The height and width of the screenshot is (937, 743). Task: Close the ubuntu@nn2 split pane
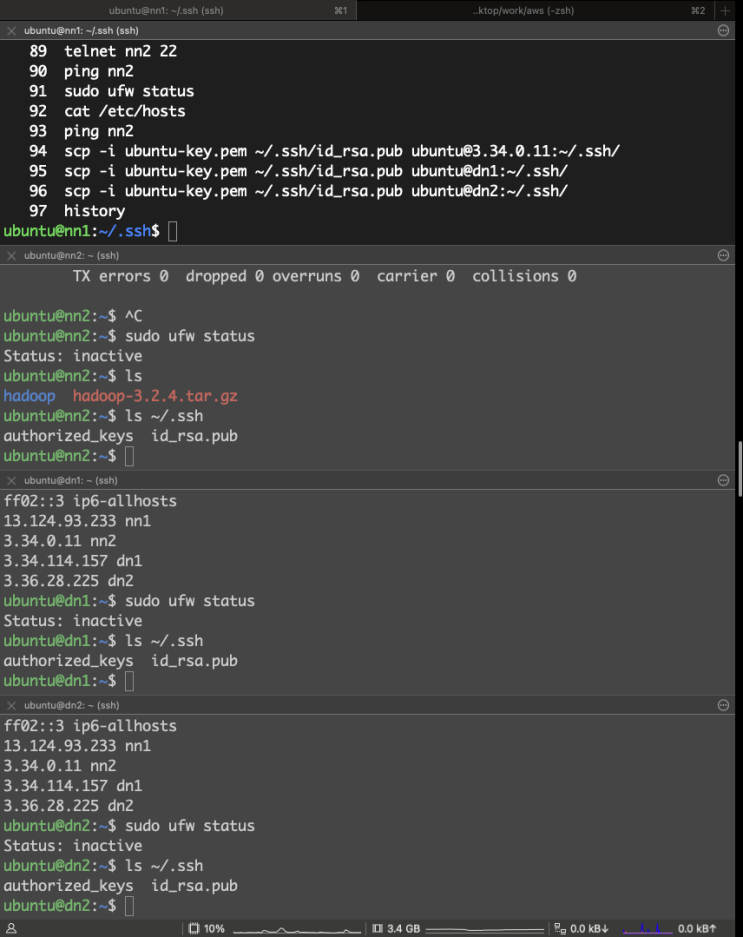(11, 256)
